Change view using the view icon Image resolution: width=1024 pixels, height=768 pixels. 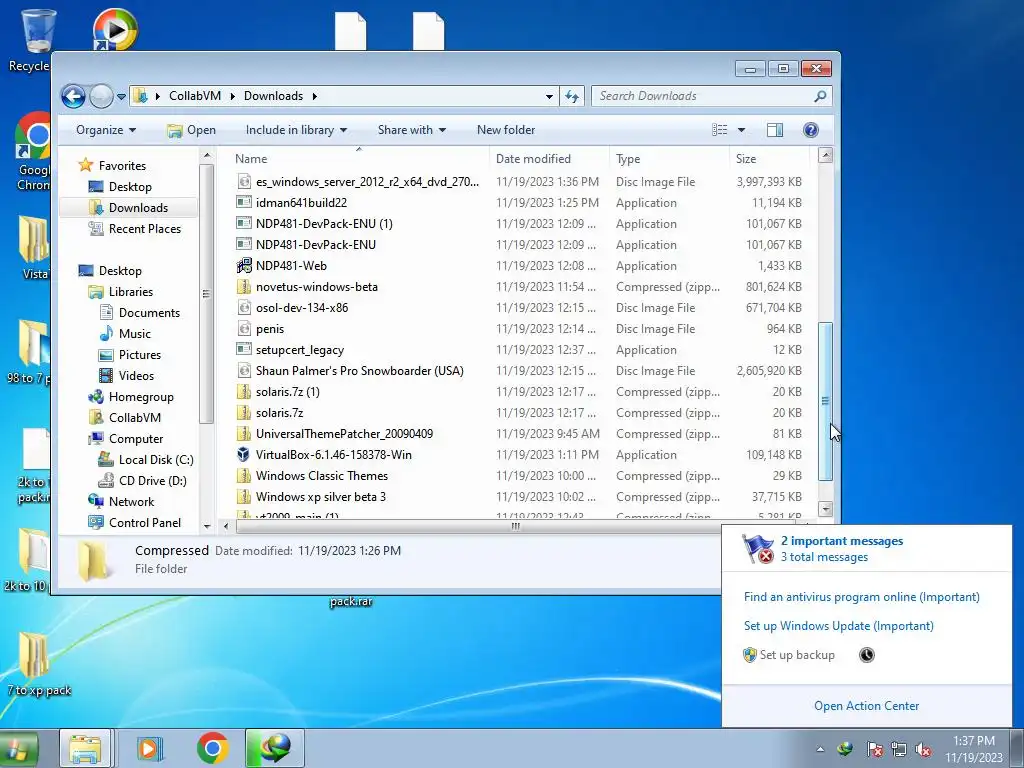coord(720,130)
